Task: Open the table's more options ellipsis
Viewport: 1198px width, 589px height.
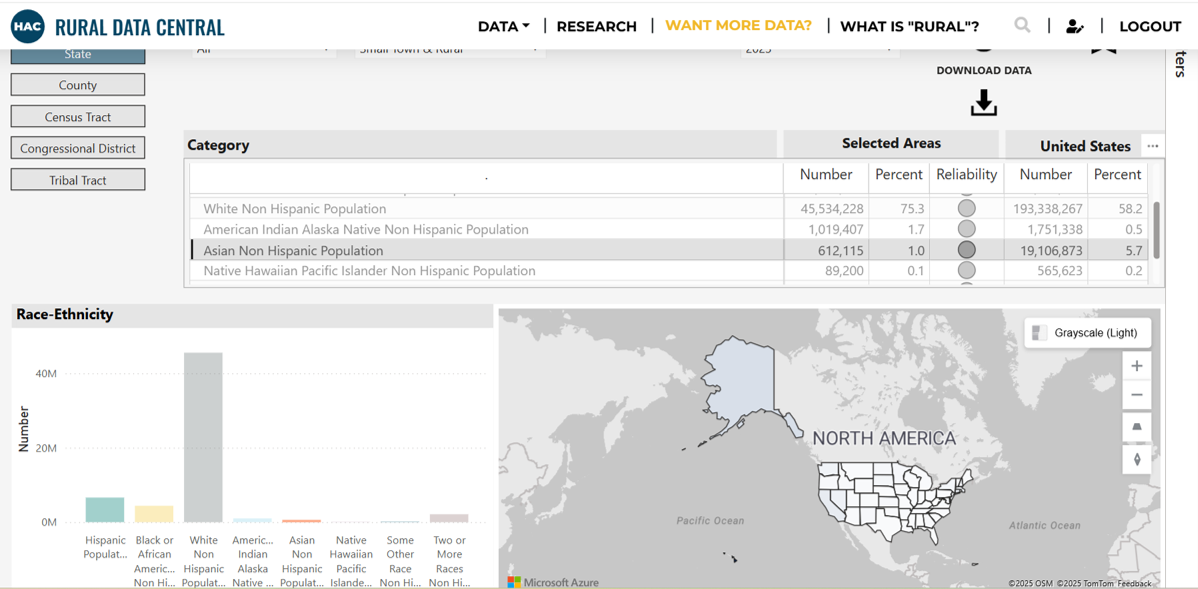Action: pos(1153,146)
